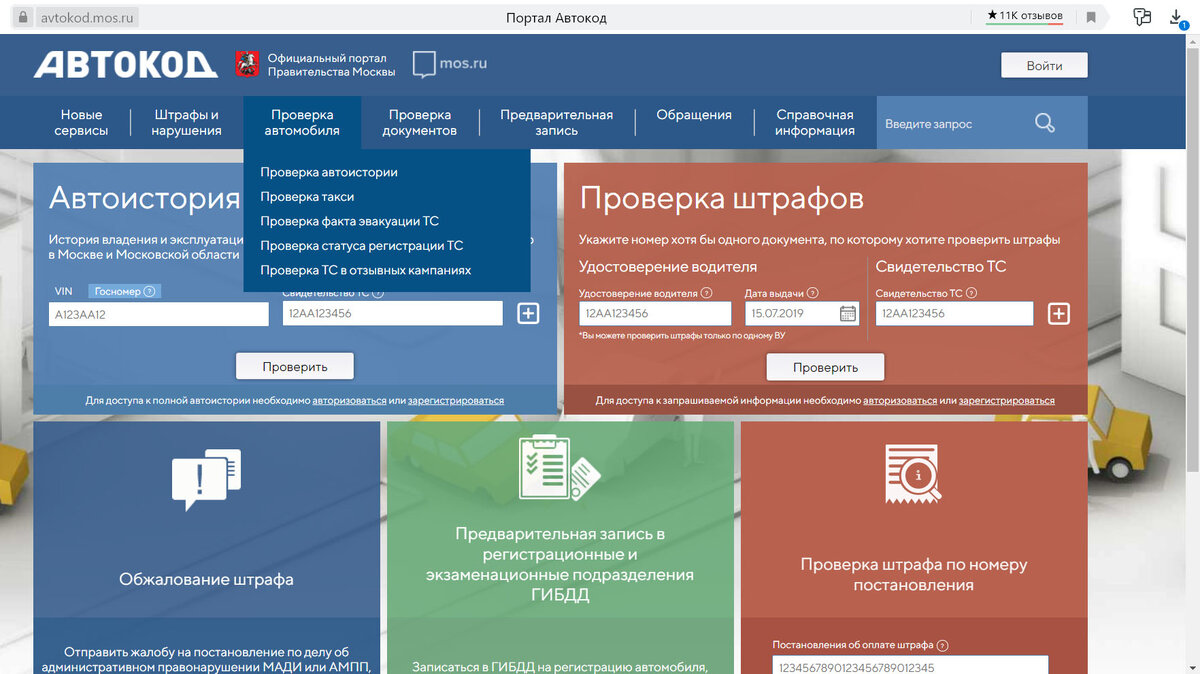The height and width of the screenshot is (674, 1200).
Task: Select the Госномер toggle
Action: pos(125,292)
